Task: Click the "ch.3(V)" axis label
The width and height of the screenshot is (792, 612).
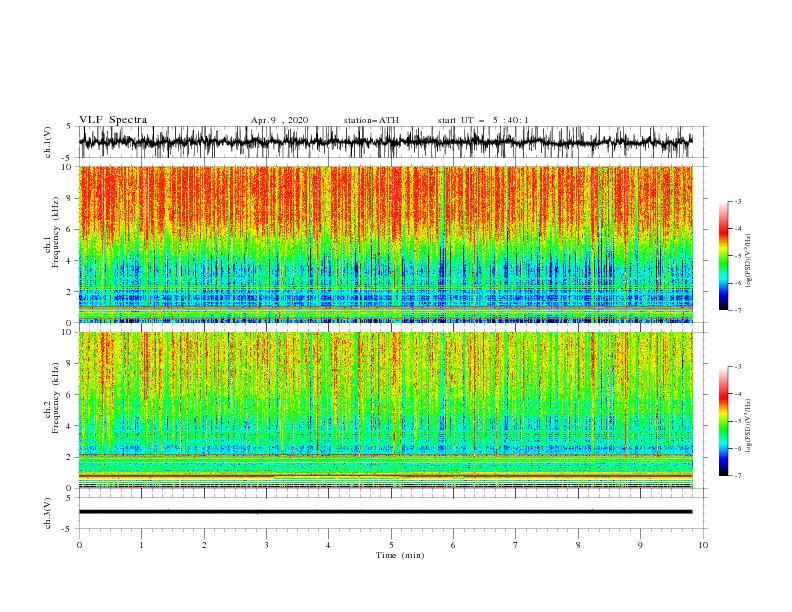Action: pos(48,513)
